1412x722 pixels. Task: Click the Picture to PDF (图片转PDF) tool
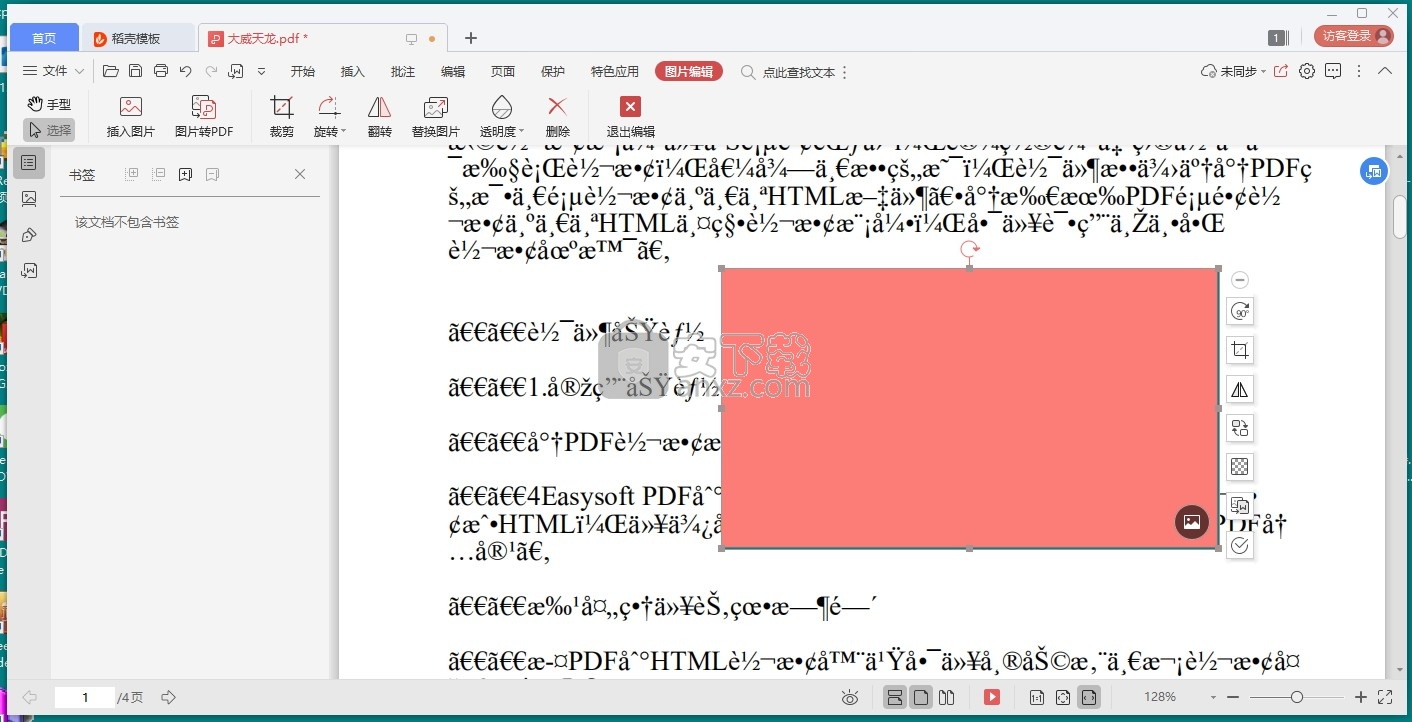(x=204, y=118)
